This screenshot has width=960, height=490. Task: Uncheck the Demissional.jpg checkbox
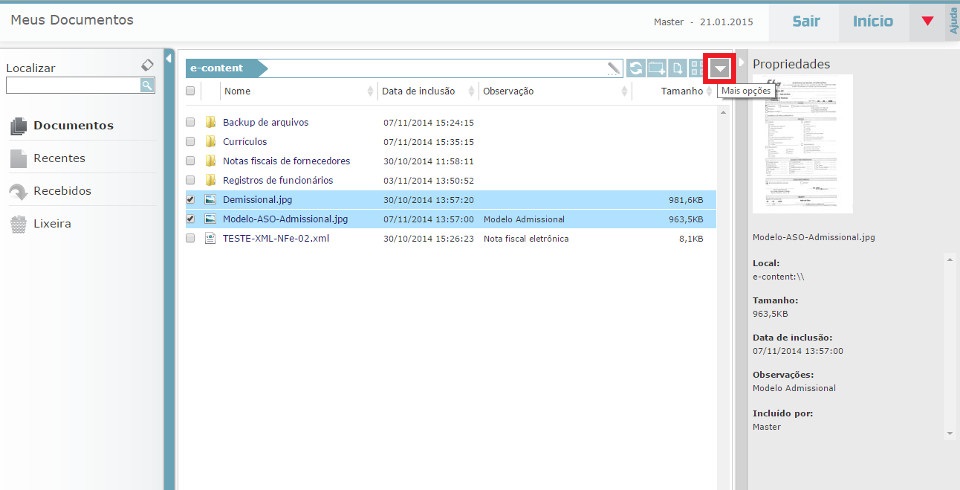(x=191, y=200)
